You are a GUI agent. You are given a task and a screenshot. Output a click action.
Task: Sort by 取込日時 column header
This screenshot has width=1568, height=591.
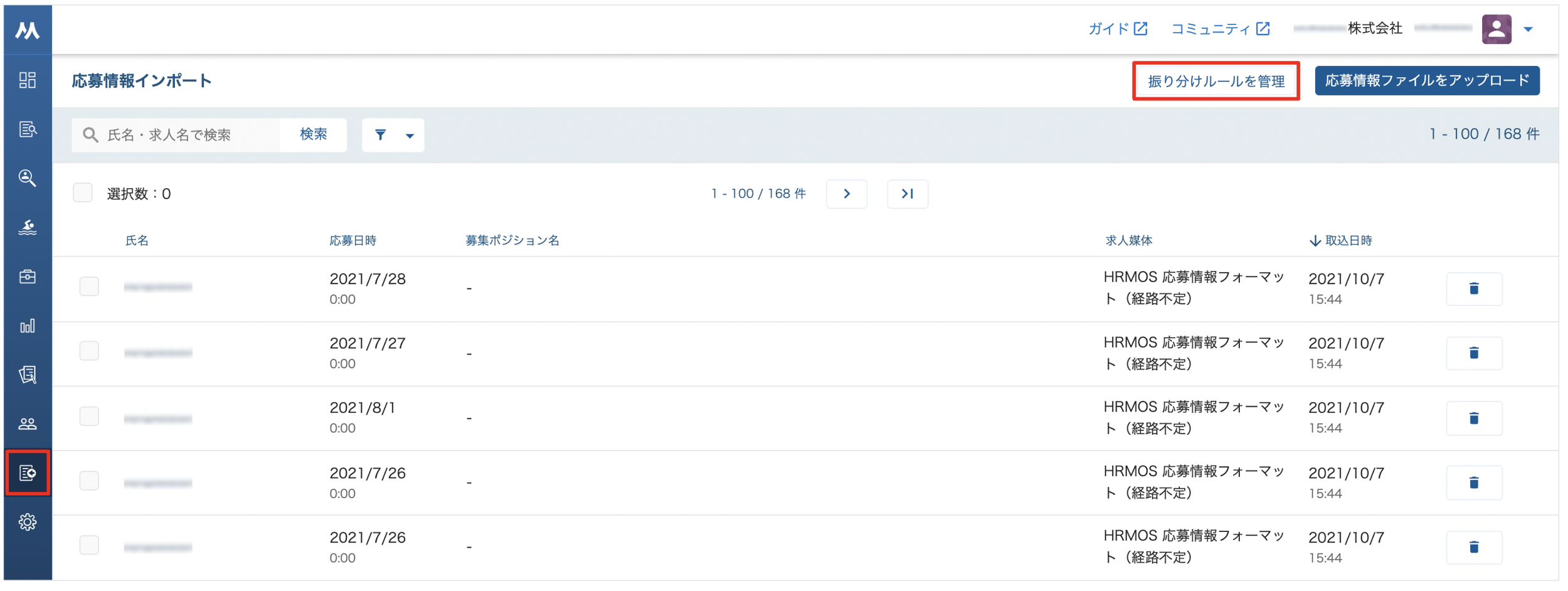pos(1341,240)
